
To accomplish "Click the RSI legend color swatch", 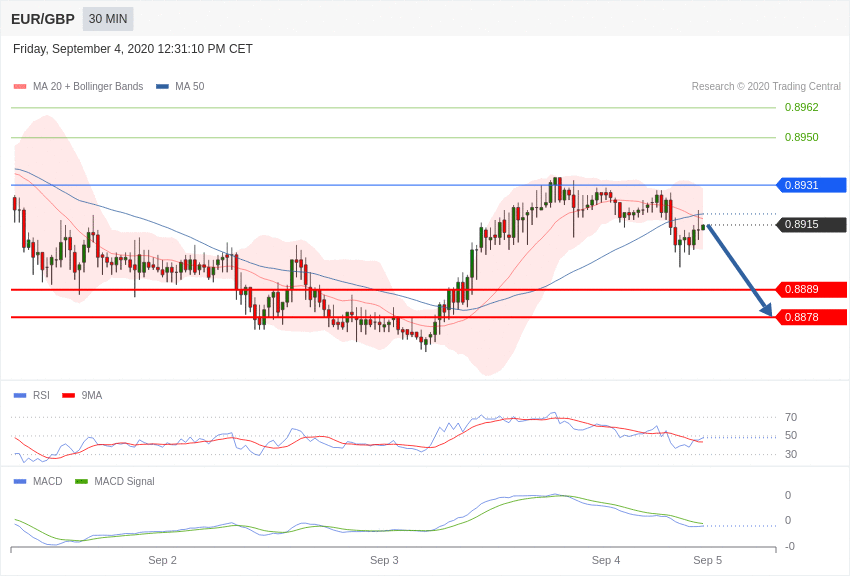I will coord(20,396).
